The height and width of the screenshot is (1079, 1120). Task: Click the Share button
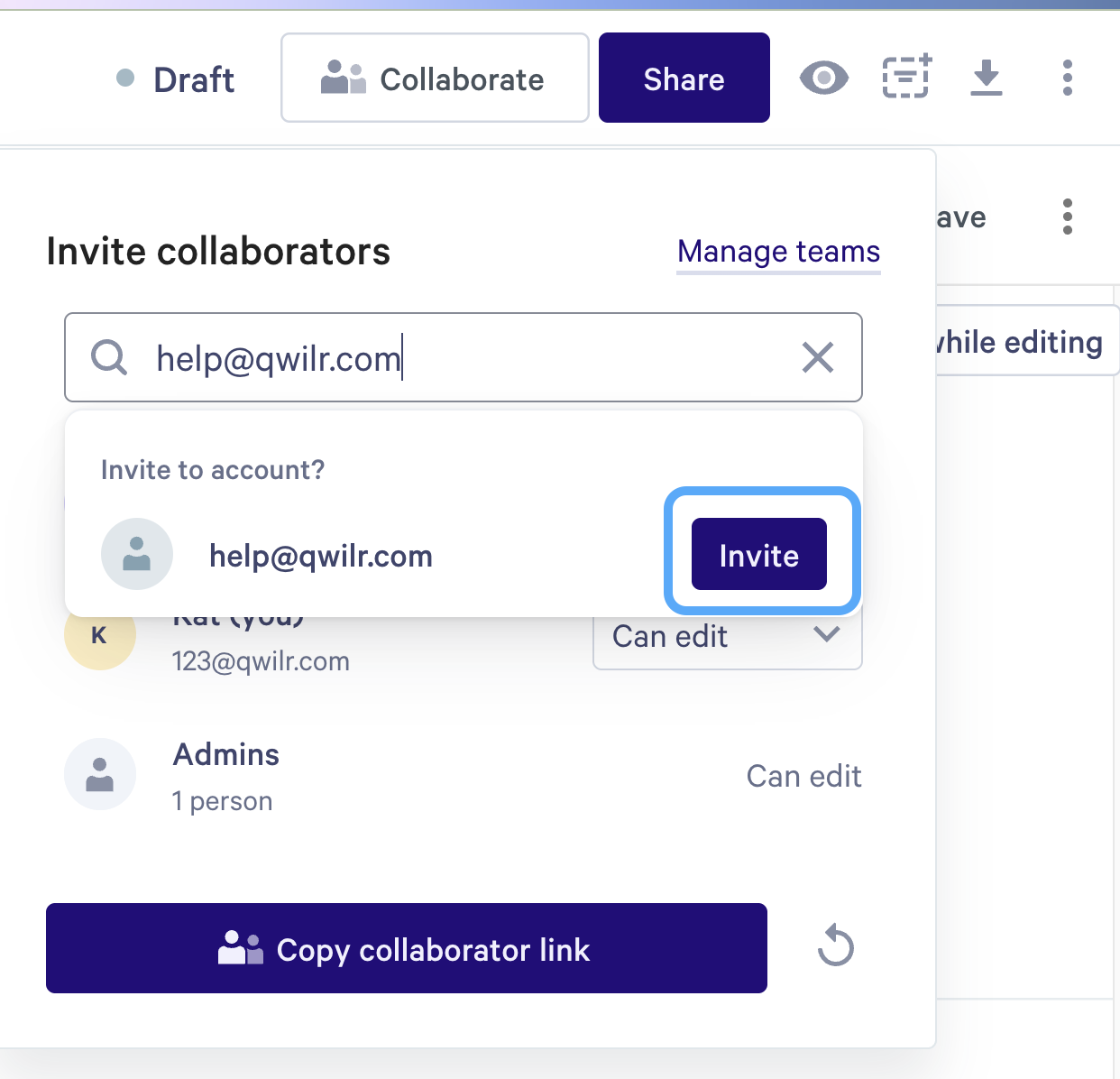[x=684, y=78]
